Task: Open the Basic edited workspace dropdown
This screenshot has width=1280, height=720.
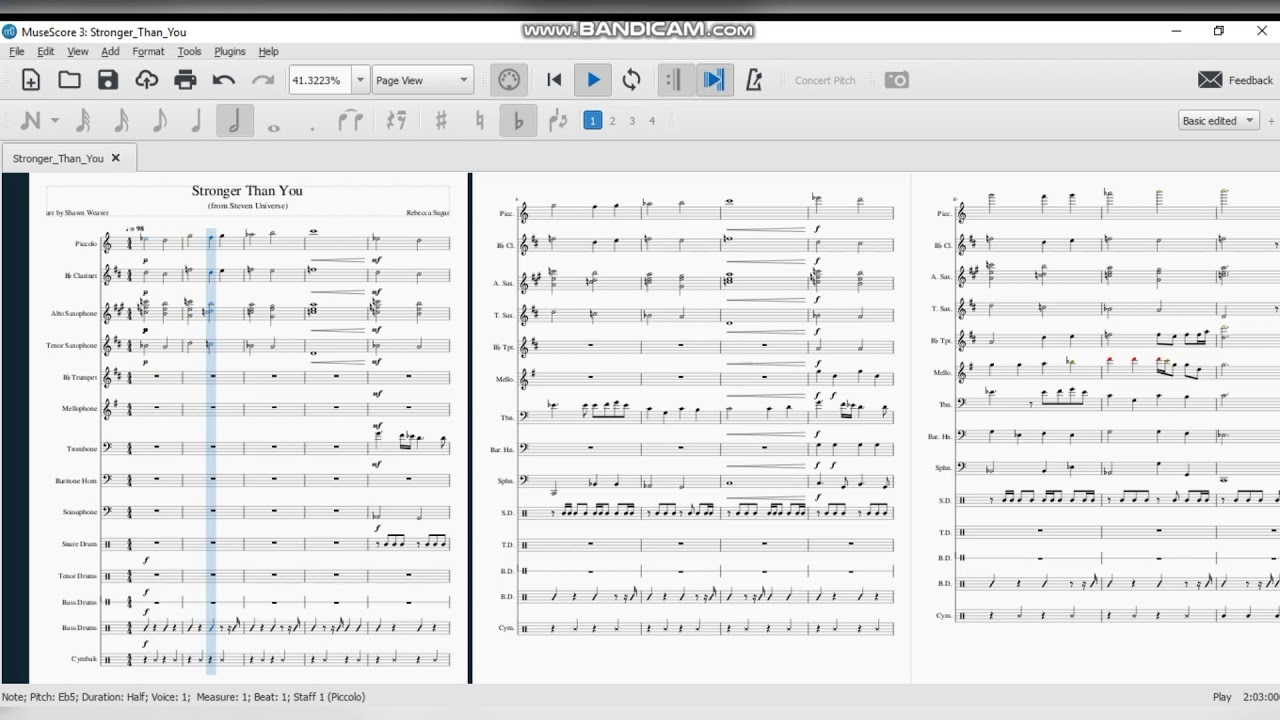Action: point(1219,121)
